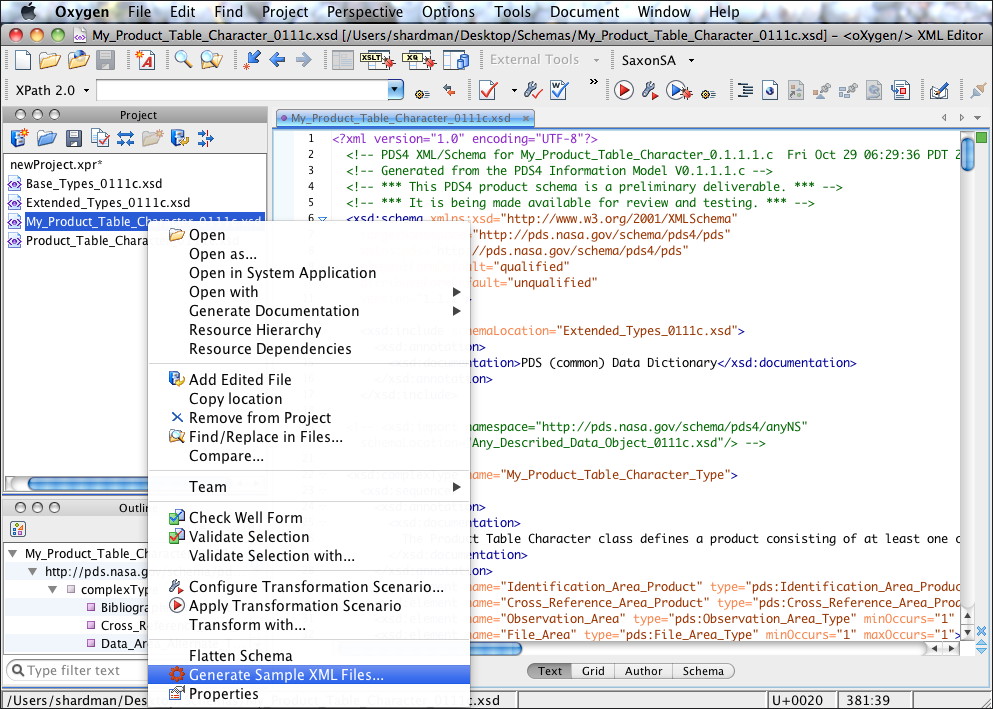
Task: Click the Check well-formedness document icon
Action: pos(559,91)
